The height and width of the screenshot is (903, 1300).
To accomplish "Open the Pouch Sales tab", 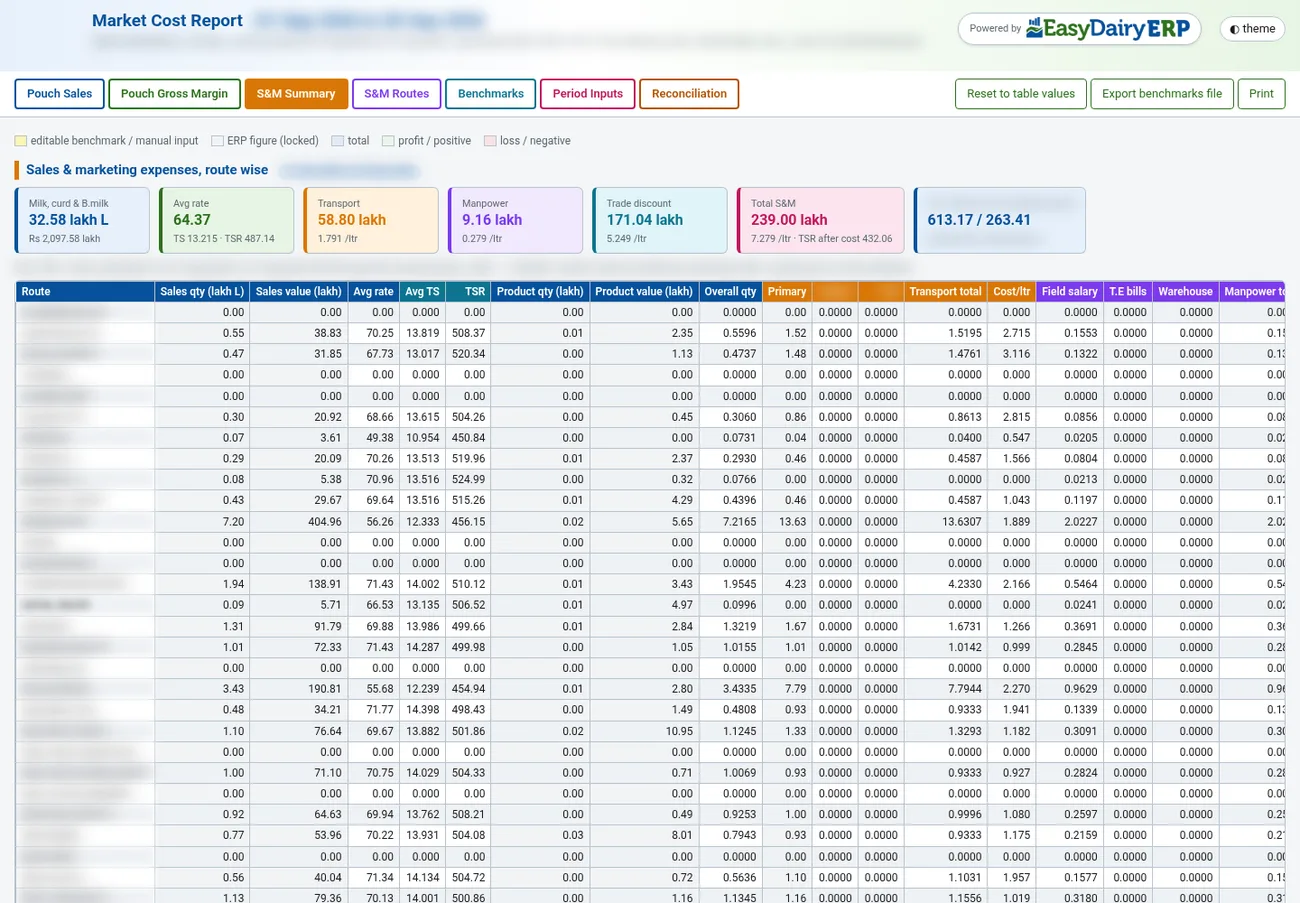I will (59, 94).
